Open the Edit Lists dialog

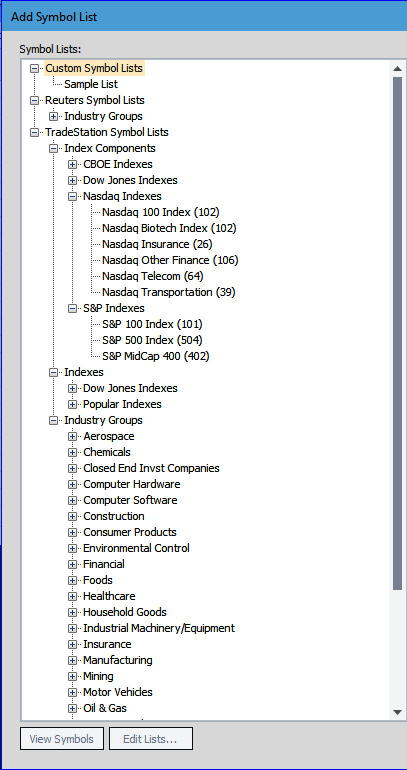click(x=151, y=739)
